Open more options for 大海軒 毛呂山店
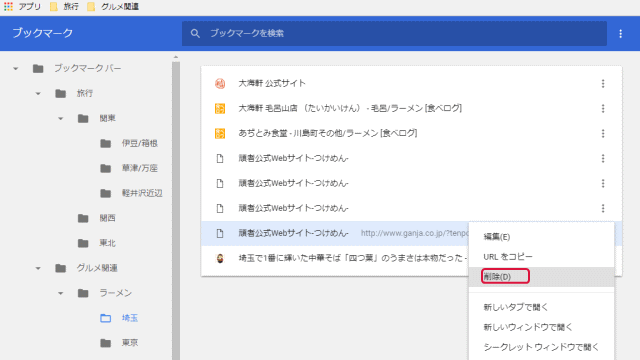The width and height of the screenshot is (640, 360). [603, 109]
